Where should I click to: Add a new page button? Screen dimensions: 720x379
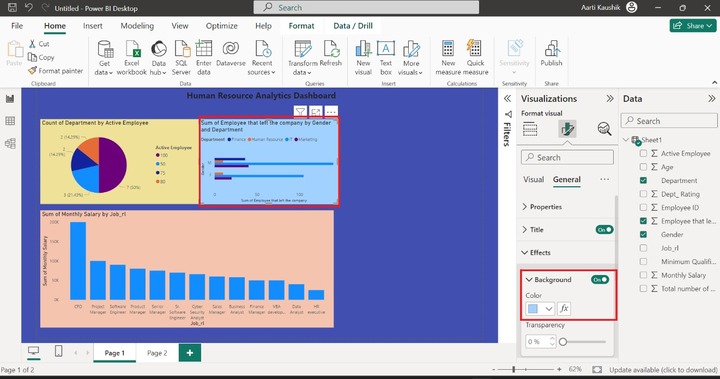190,353
